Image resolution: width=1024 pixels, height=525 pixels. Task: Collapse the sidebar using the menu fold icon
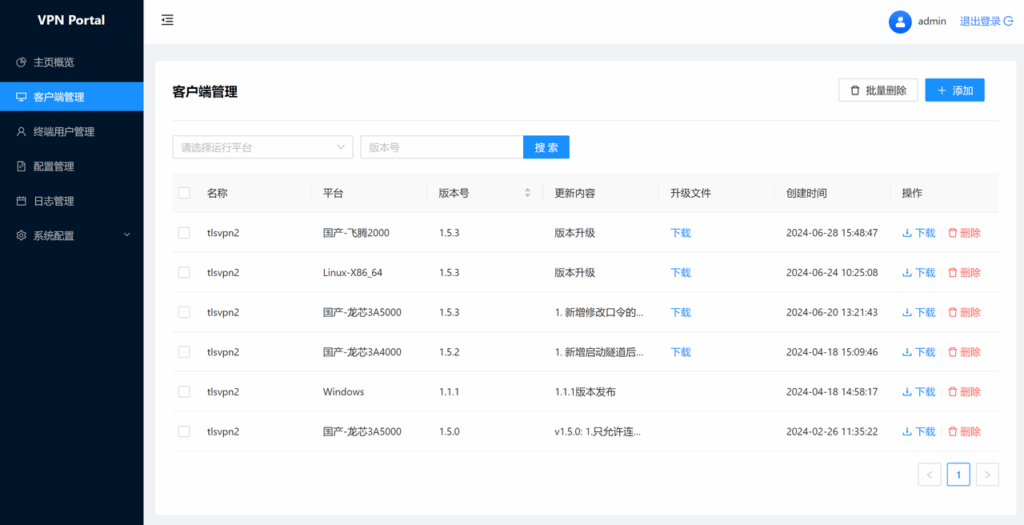tap(167, 20)
